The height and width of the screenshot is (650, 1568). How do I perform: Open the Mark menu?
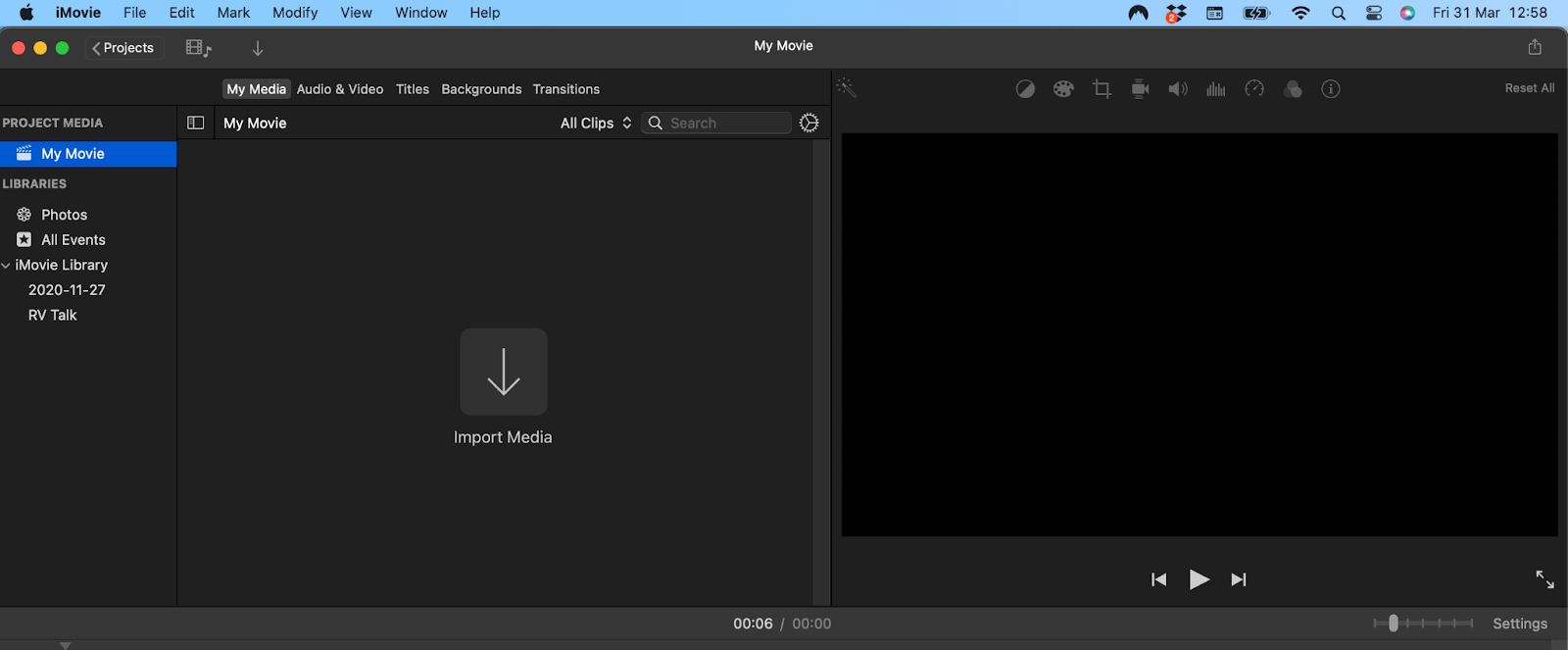coord(233,13)
